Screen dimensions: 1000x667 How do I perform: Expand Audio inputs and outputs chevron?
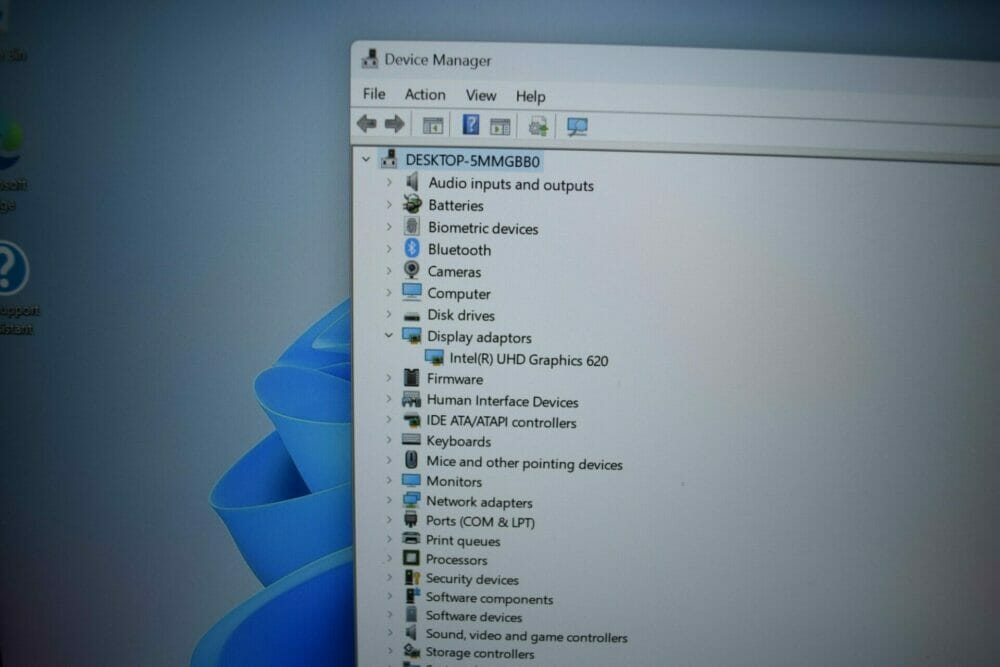pos(388,182)
